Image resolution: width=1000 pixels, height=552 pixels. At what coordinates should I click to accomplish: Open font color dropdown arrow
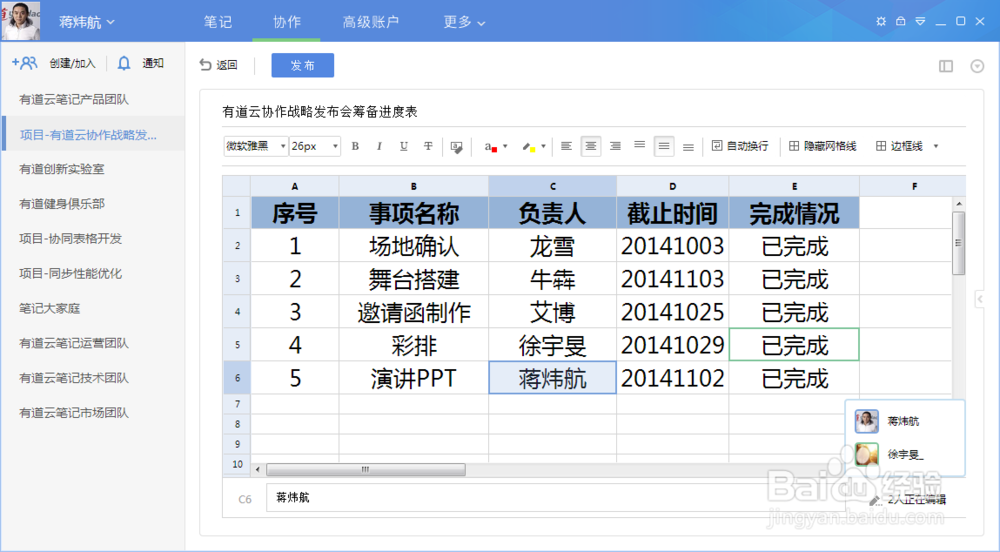point(505,146)
